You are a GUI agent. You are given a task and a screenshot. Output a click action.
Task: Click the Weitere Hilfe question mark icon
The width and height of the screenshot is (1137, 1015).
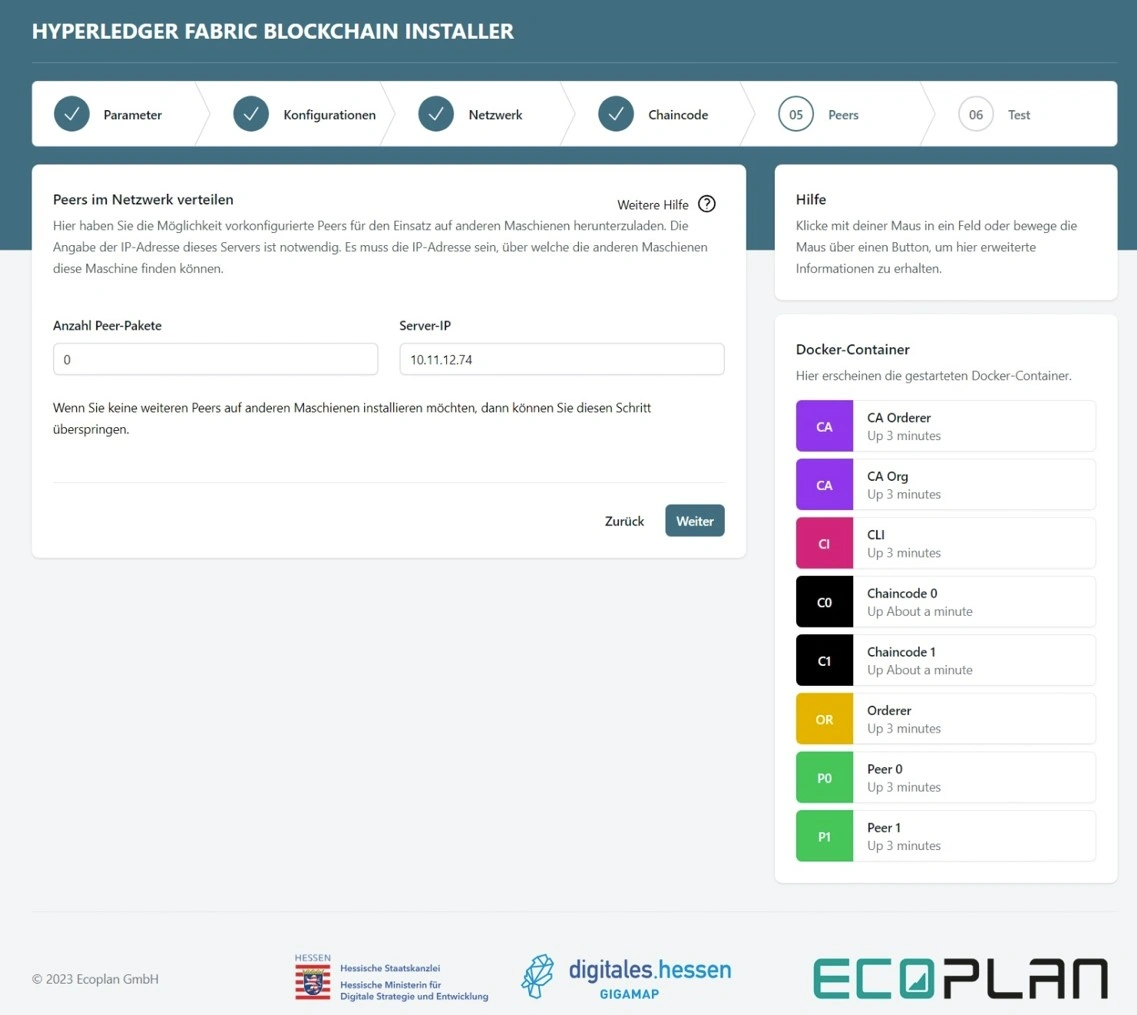pos(706,204)
